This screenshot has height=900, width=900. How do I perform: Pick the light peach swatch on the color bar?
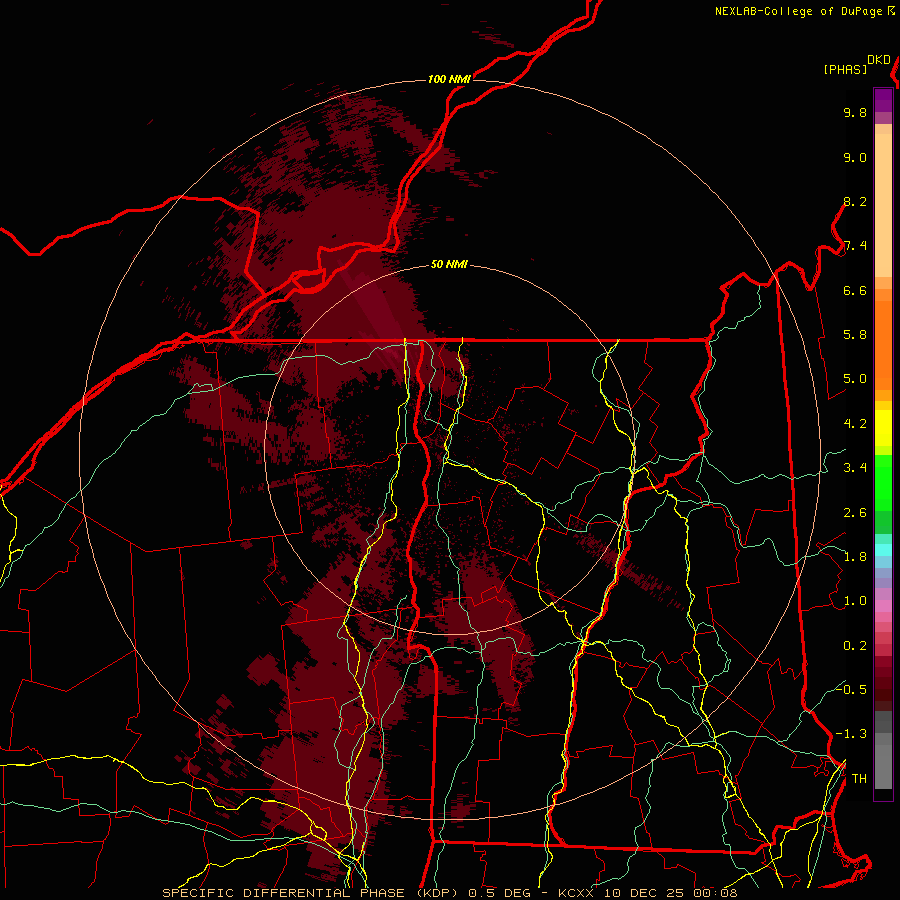(x=883, y=205)
